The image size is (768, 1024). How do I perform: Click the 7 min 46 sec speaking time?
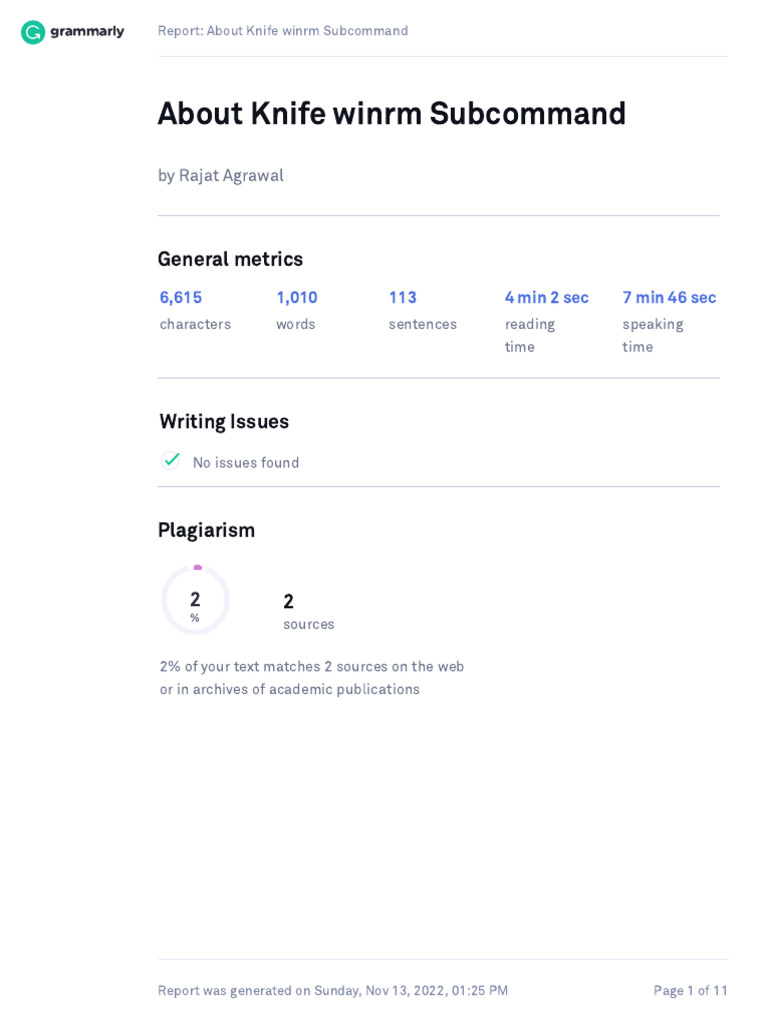(x=669, y=298)
